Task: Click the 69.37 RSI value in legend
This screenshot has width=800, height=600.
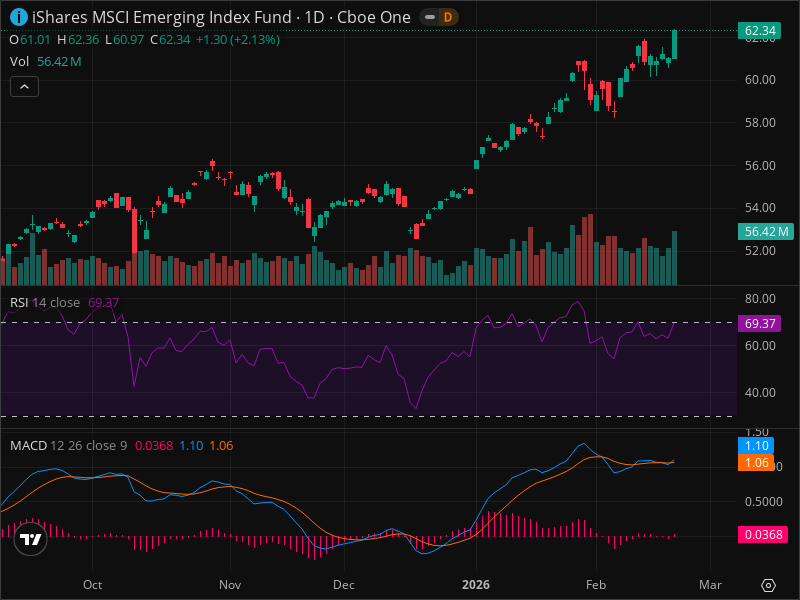Action: 104,303
